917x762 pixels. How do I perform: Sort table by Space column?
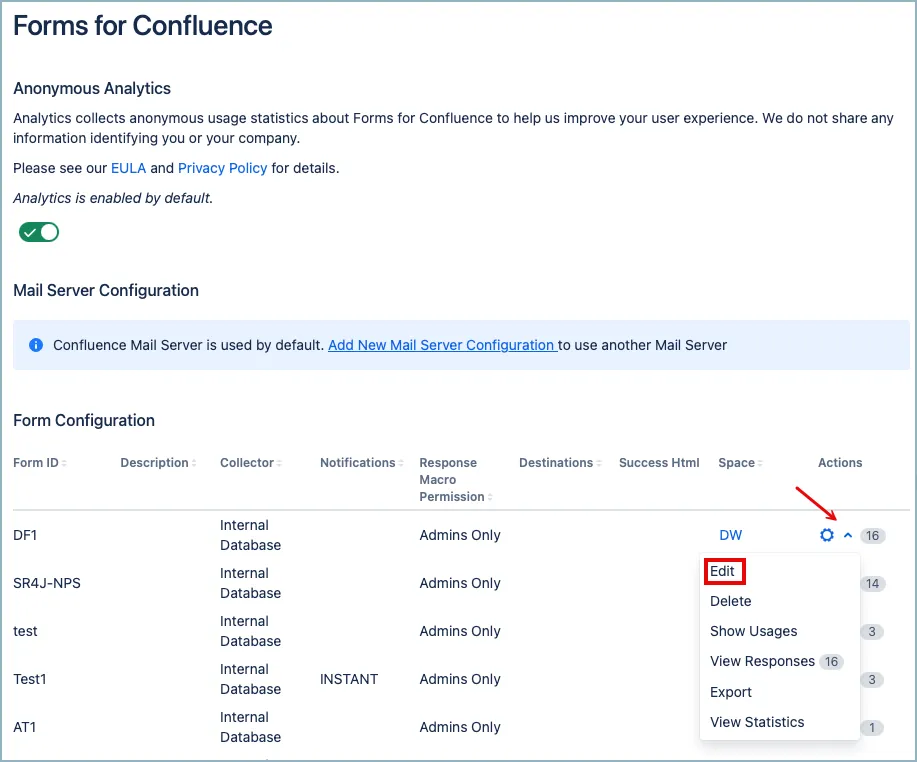(740, 463)
